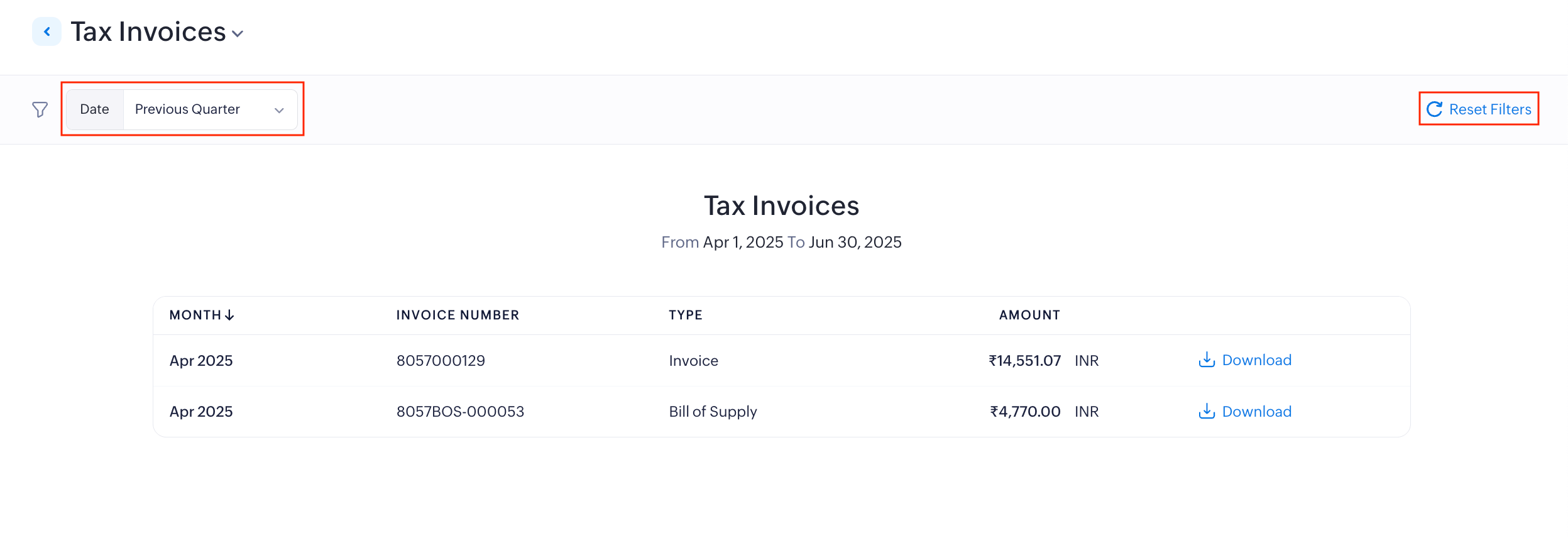Click the Bill of Supply type cell
This screenshot has height=538, width=1568.
pos(713,412)
